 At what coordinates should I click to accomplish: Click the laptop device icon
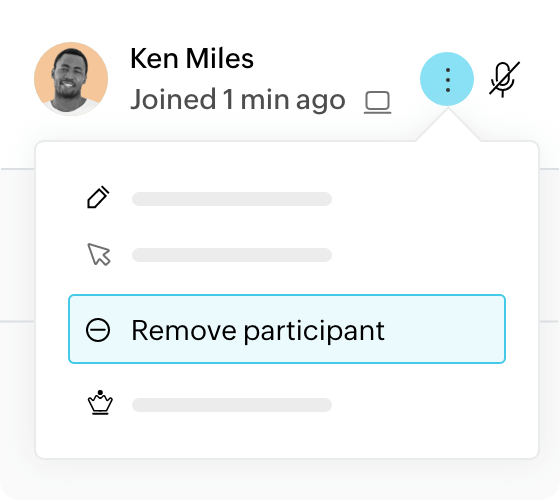[x=378, y=102]
